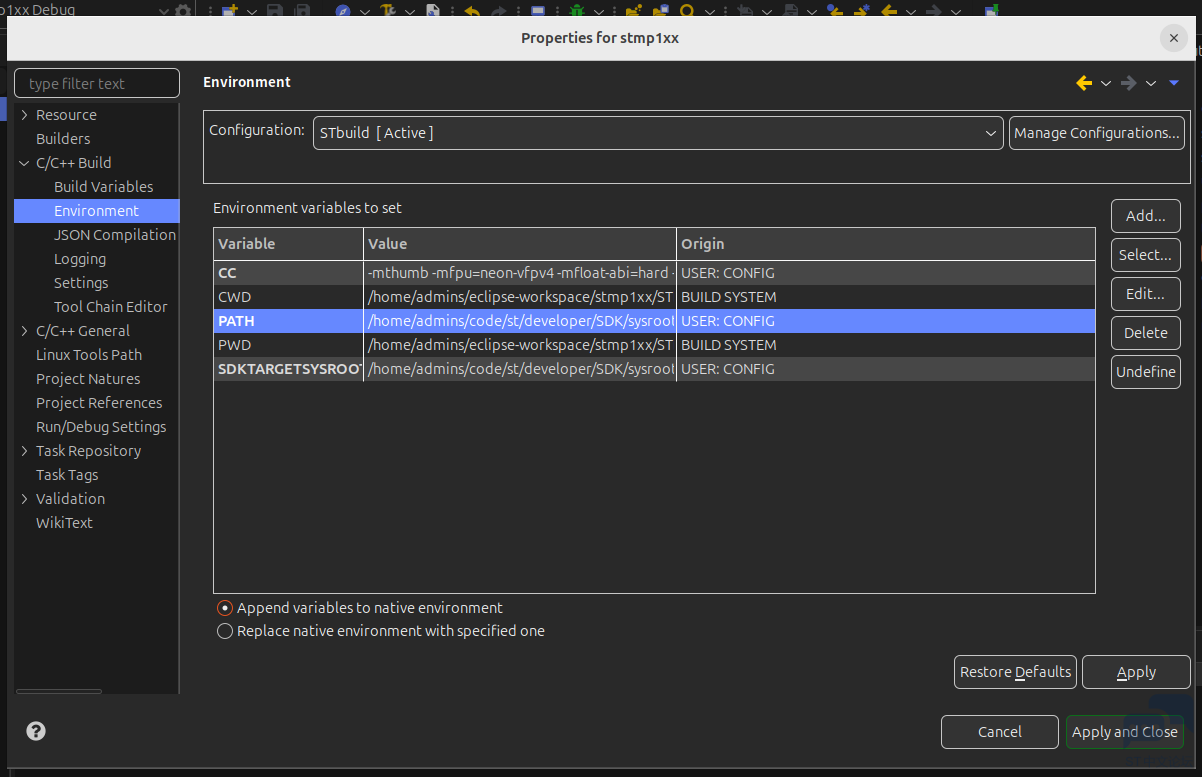Open the Project References page
1202x777 pixels.
(99, 403)
